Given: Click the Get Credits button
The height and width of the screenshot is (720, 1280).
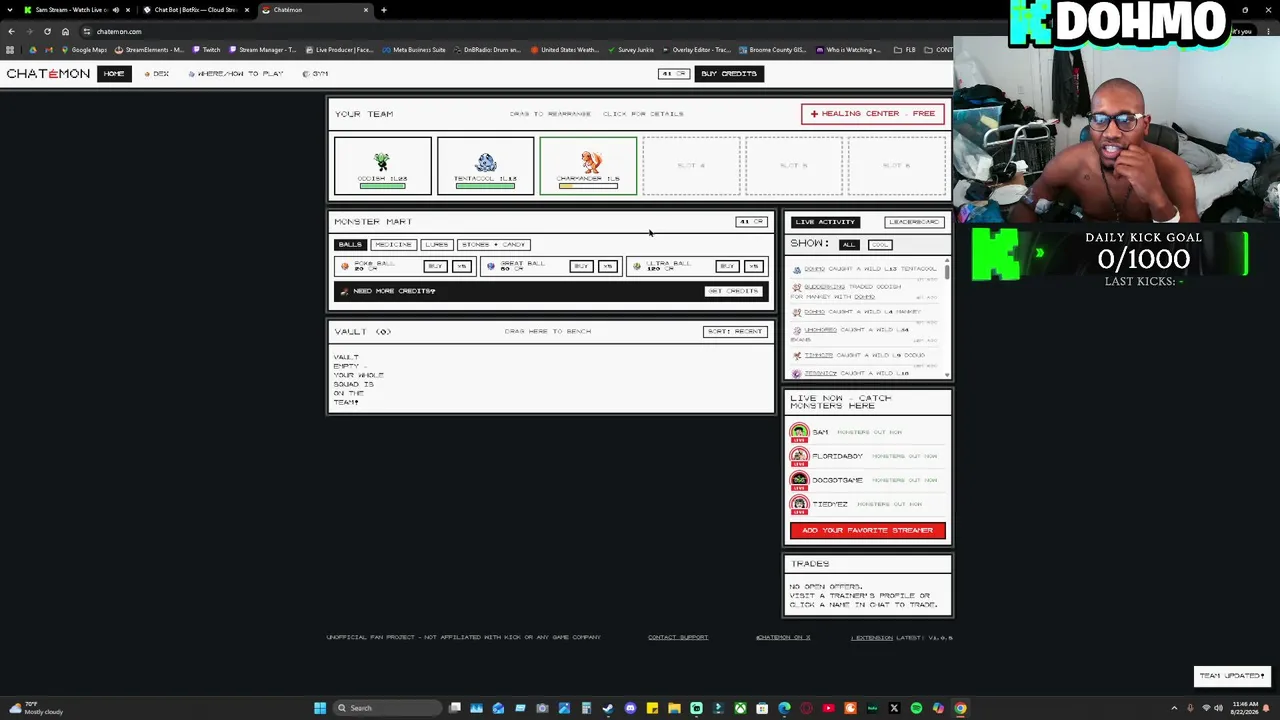Looking at the screenshot, I should click(x=734, y=291).
